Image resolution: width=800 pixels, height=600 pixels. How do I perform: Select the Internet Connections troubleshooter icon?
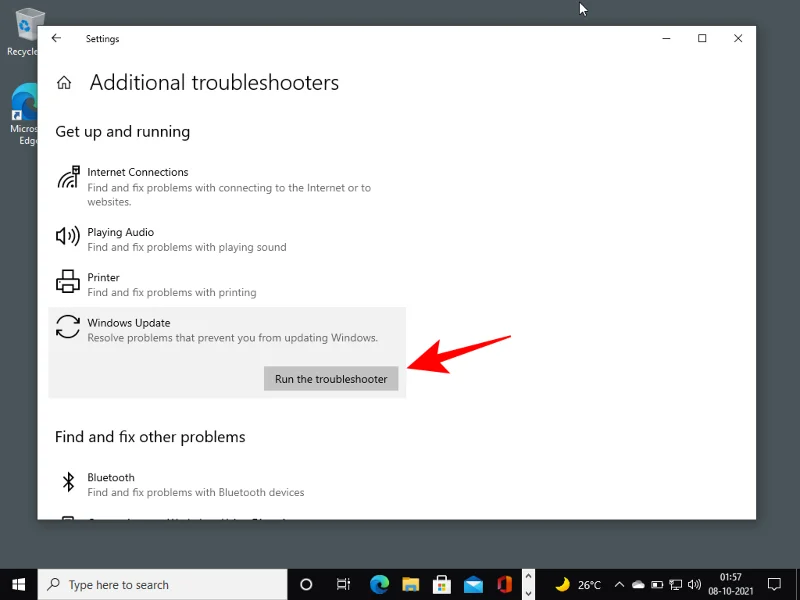coord(68,177)
